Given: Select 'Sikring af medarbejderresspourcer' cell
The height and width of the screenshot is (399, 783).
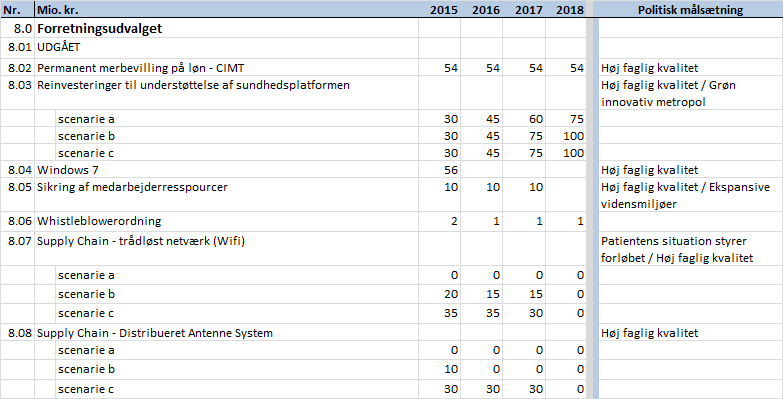Looking at the screenshot, I should [226, 195].
